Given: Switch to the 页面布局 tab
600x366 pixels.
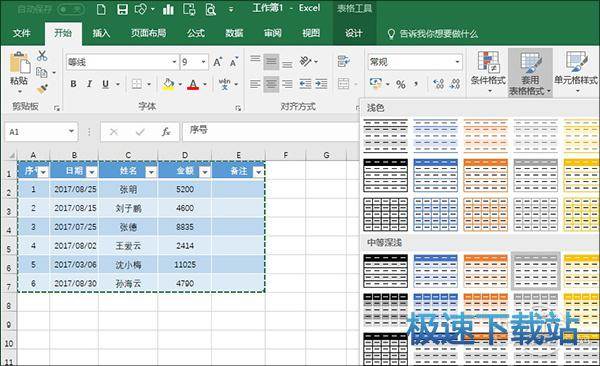Looking at the screenshot, I should (148, 33).
